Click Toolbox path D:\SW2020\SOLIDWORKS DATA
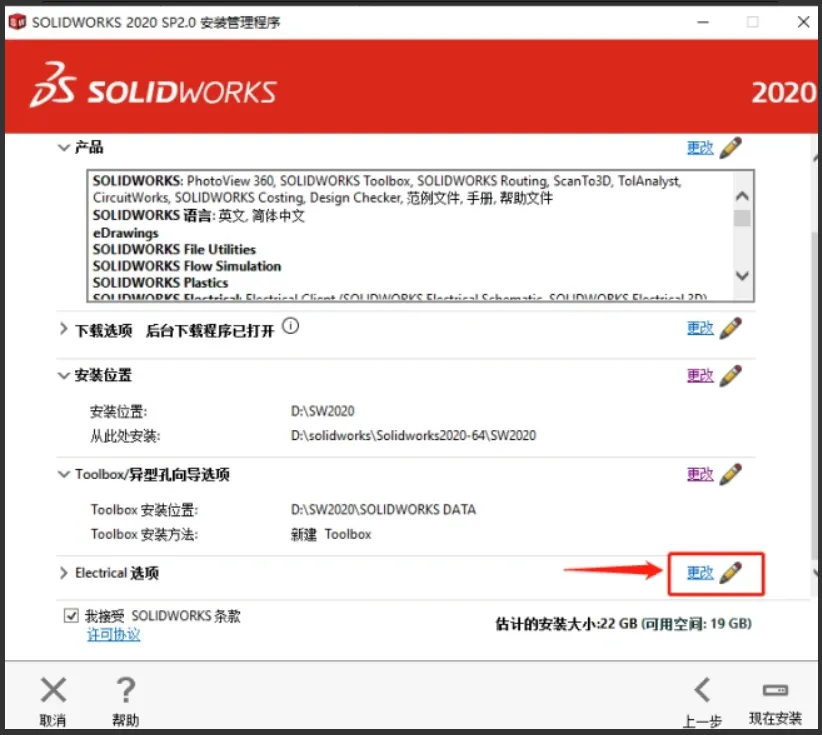 click(383, 510)
